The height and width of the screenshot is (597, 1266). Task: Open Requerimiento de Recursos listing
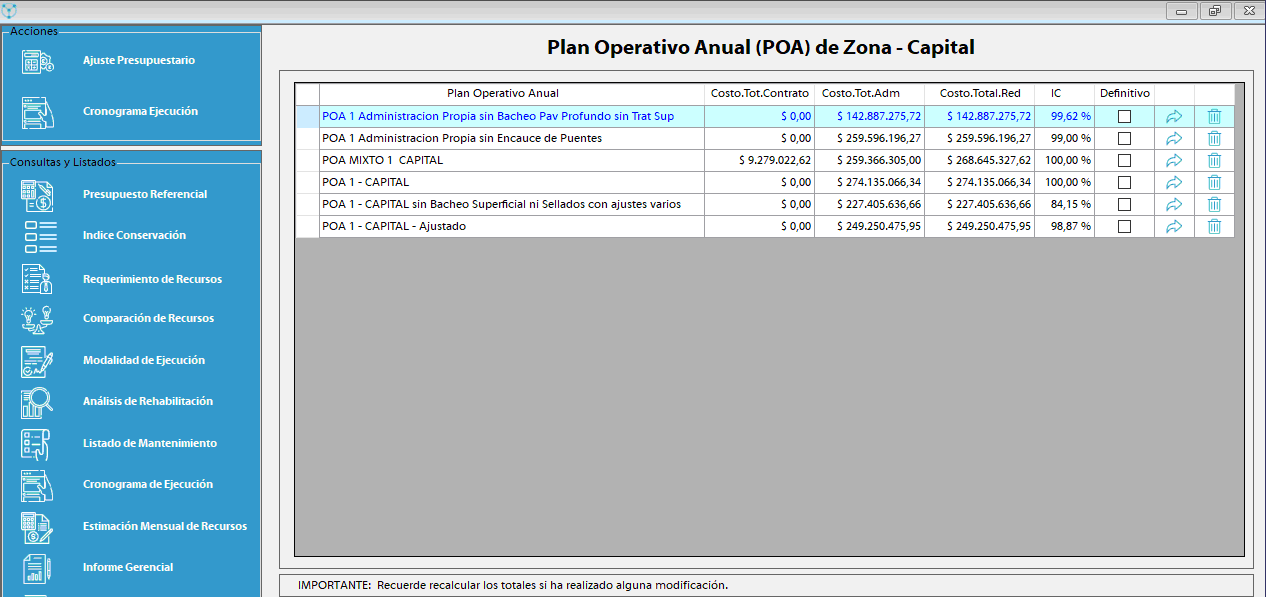(152, 279)
